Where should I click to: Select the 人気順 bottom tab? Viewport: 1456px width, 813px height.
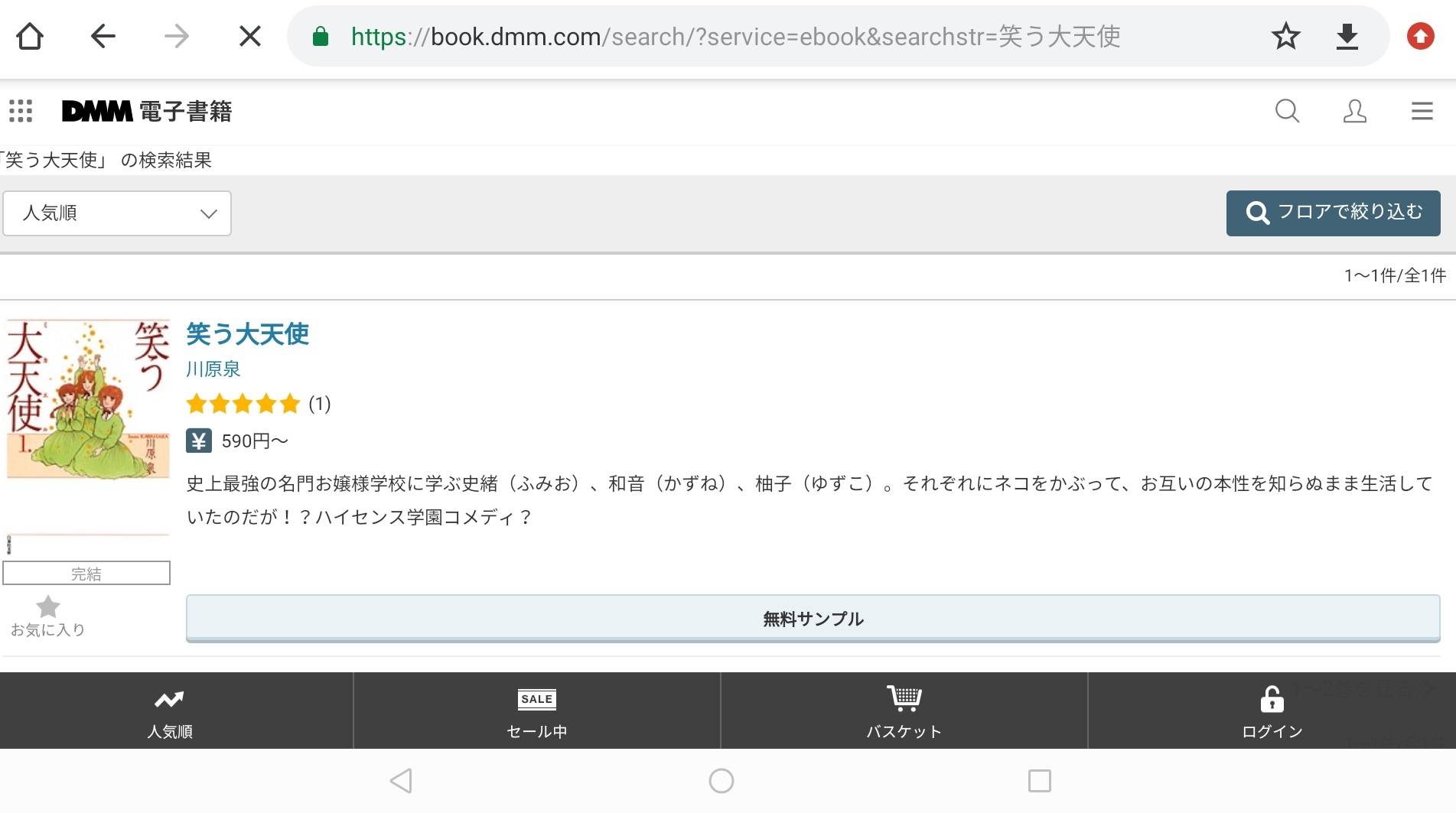(170, 711)
